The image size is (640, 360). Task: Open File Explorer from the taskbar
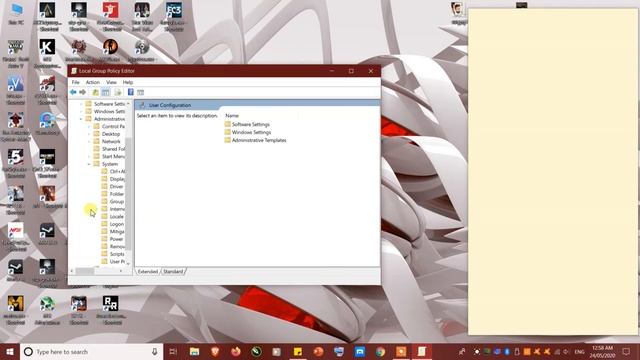tap(195, 351)
